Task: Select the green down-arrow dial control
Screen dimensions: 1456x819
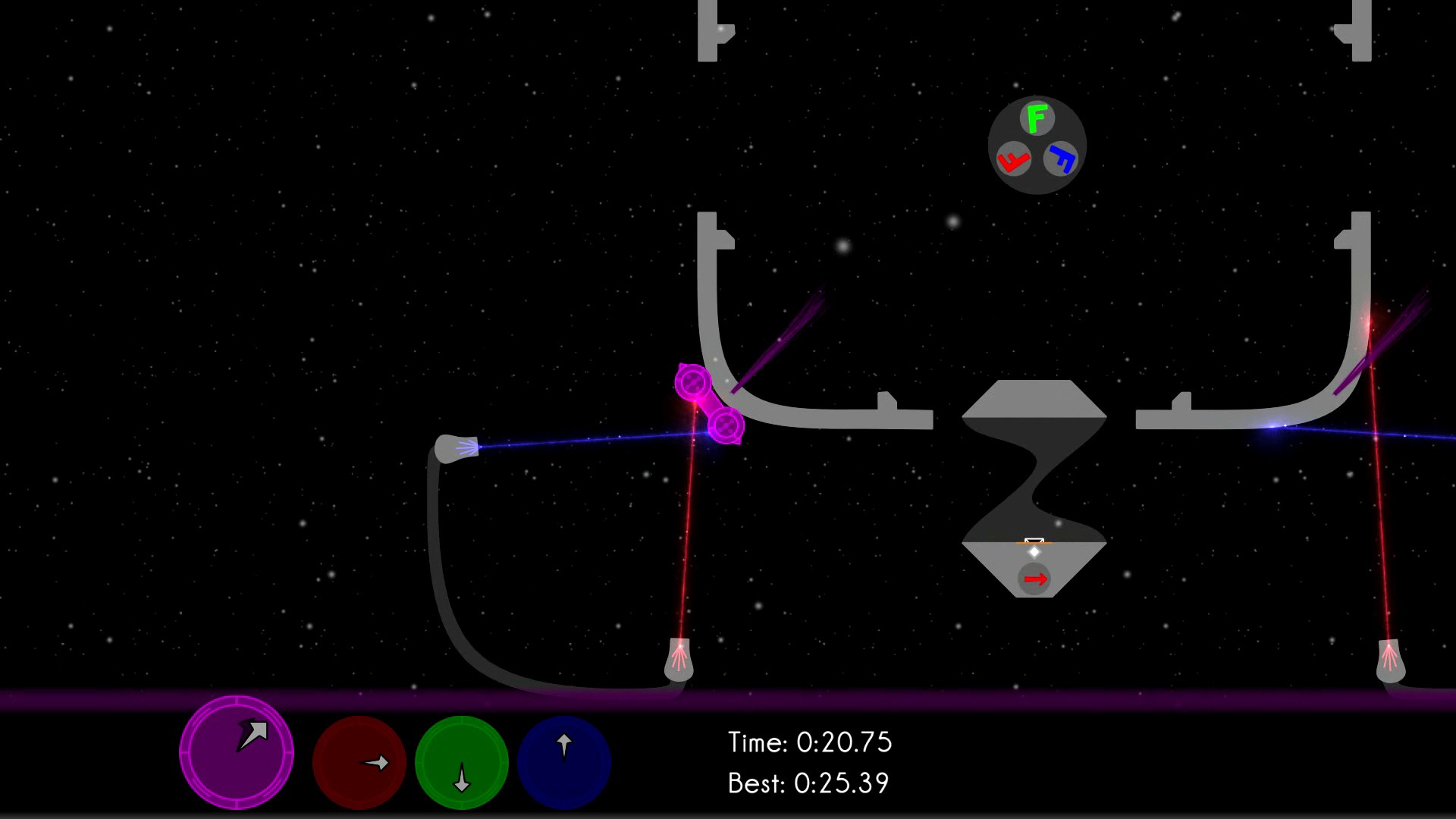Action: [461, 762]
